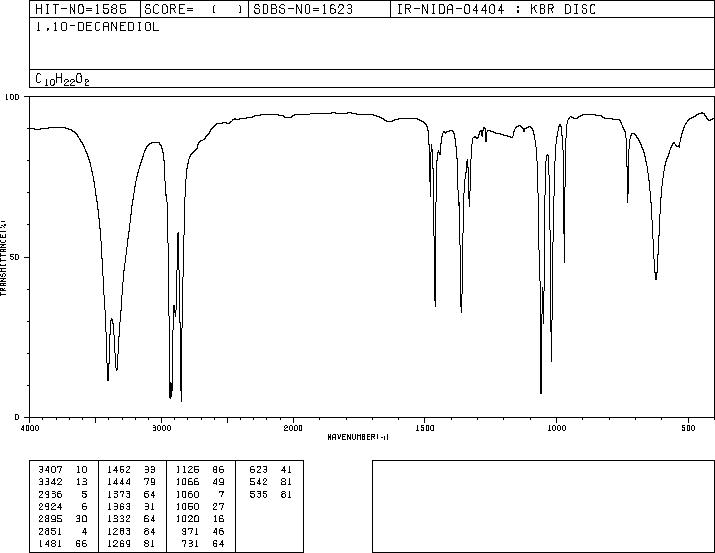Click the empty notes box beside the peak table

(x=543, y=506)
